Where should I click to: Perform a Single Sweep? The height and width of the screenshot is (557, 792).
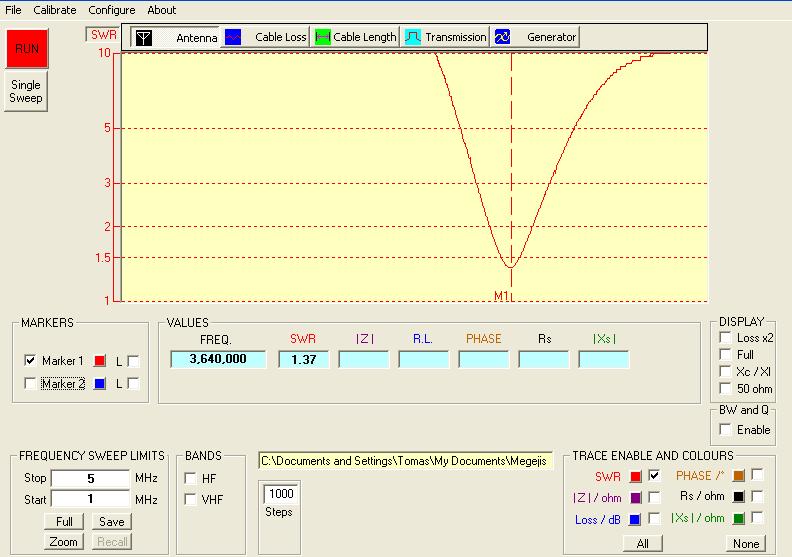[x=26, y=91]
